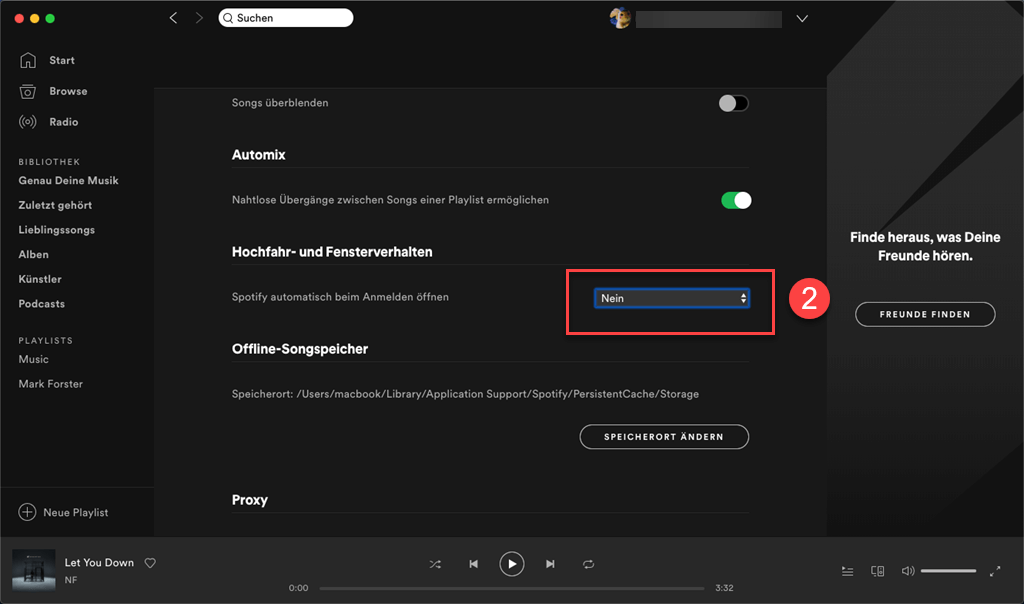Like the song Let You Down

point(150,563)
